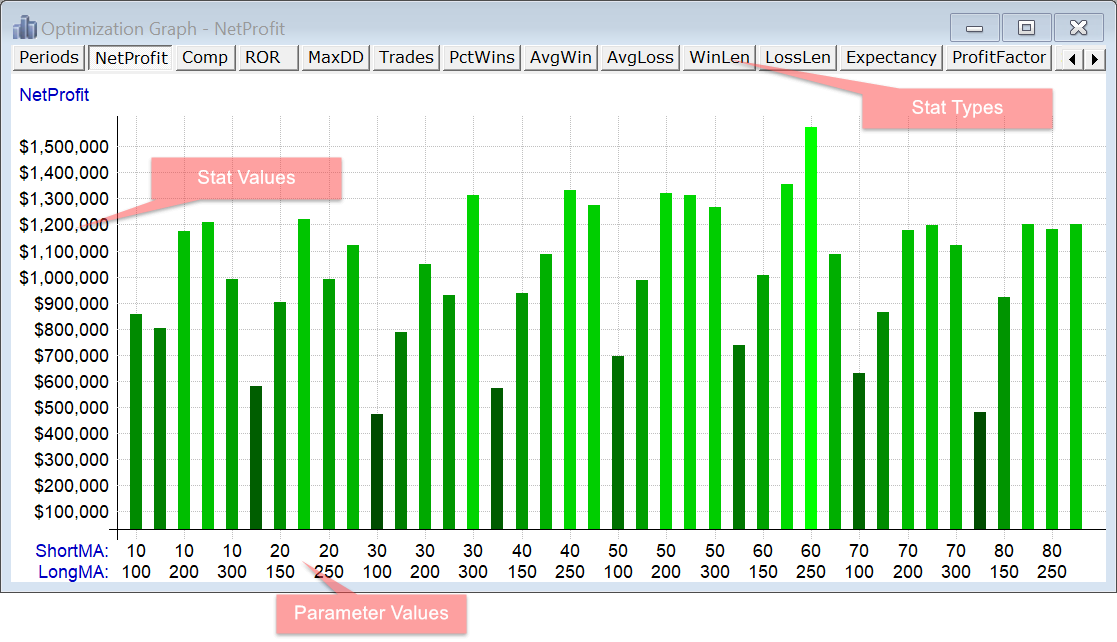
Task: Open the Expectancy tab
Action: click(x=891, y=58)
